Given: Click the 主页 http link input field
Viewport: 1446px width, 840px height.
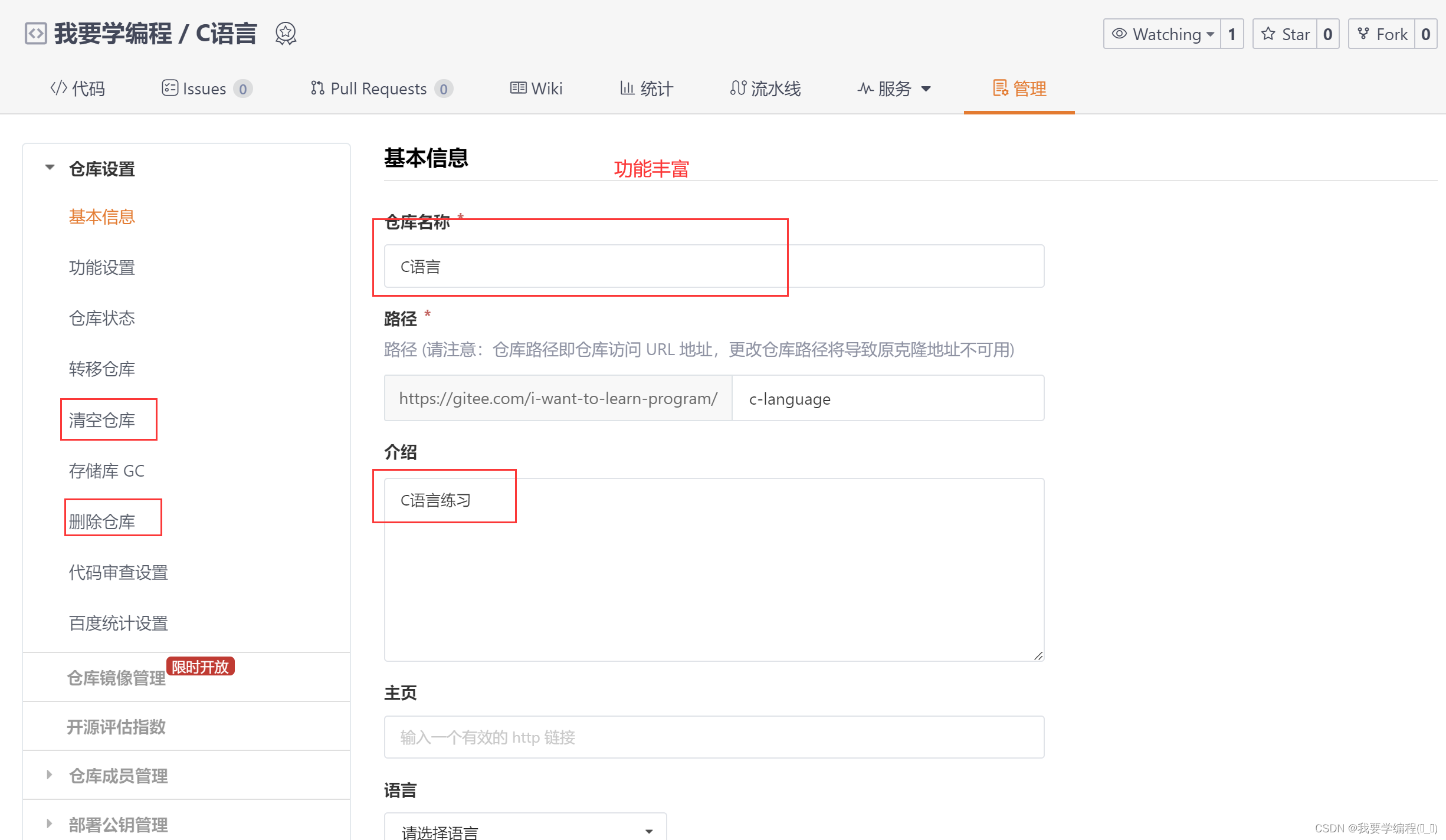Looking at the screenshot, I should tap(714, 737).
